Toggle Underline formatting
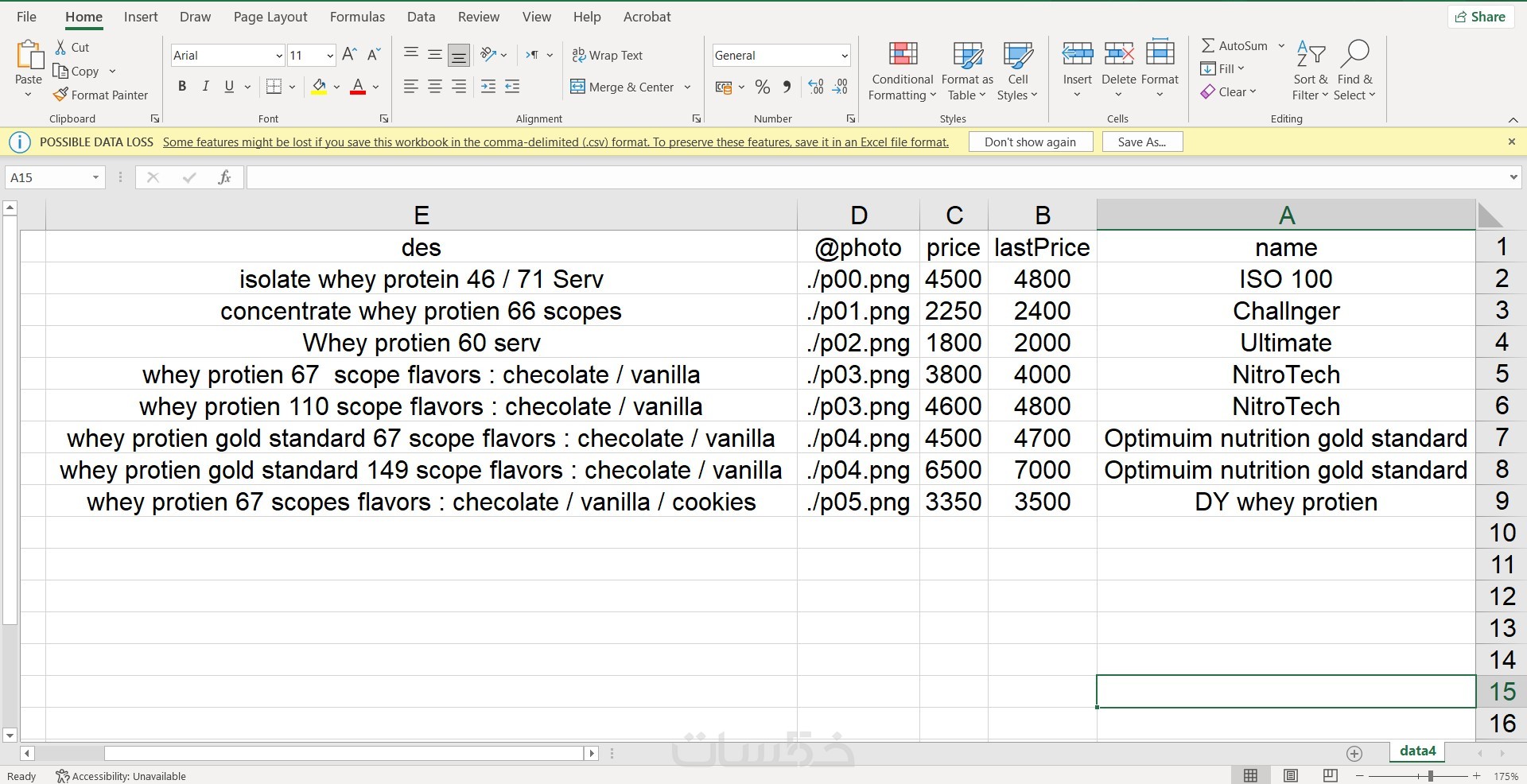This screenshot has width=1527, height=784. pyautogui.click(x=229, y=87)
